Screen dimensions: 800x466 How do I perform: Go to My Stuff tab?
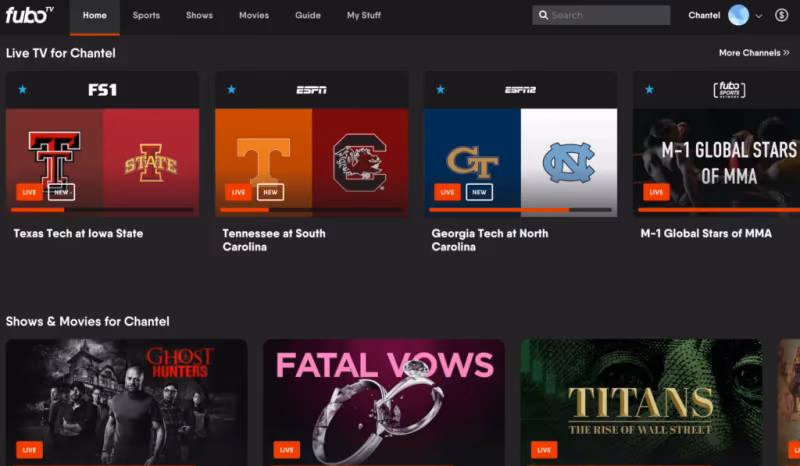[x=364, y=15]
